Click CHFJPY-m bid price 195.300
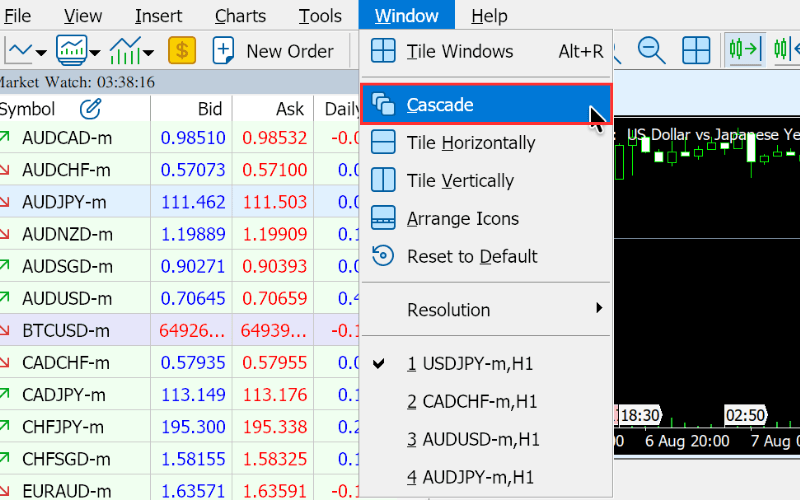The width and height of the screenshot is (800, 500). pyautogui.click(x=193, y=427)
